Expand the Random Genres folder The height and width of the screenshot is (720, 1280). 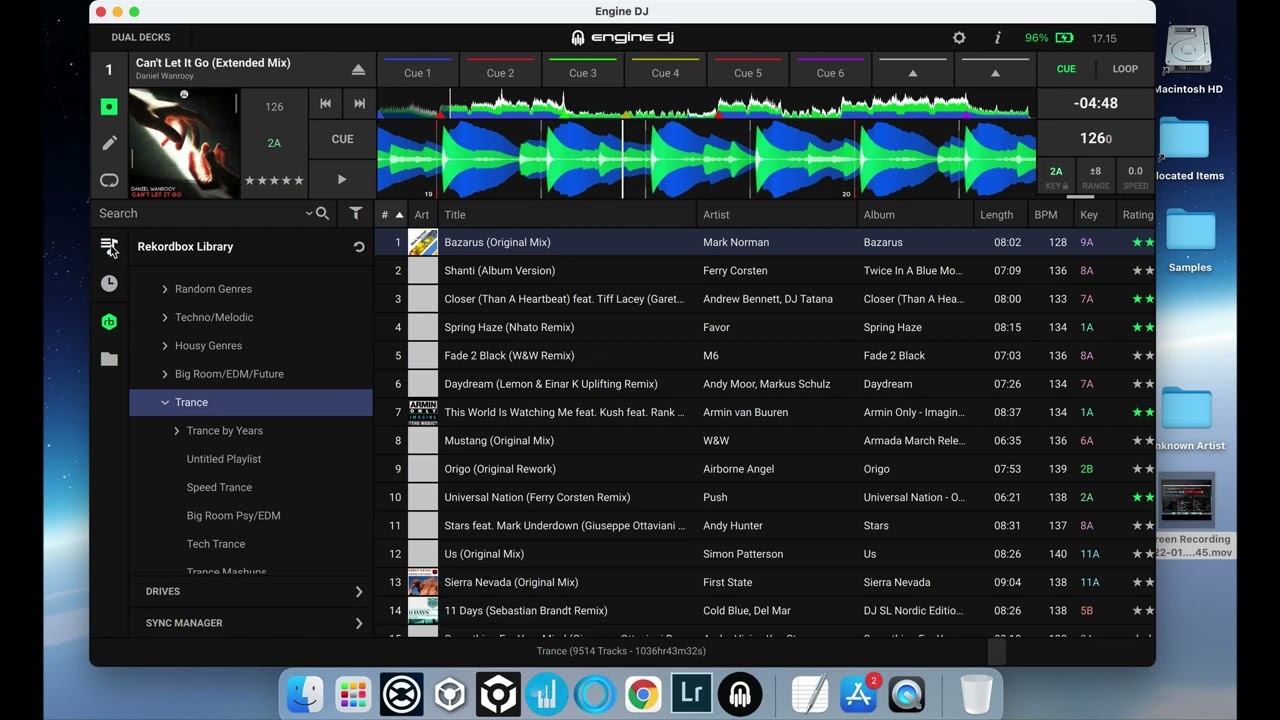[x=165, y=289]
